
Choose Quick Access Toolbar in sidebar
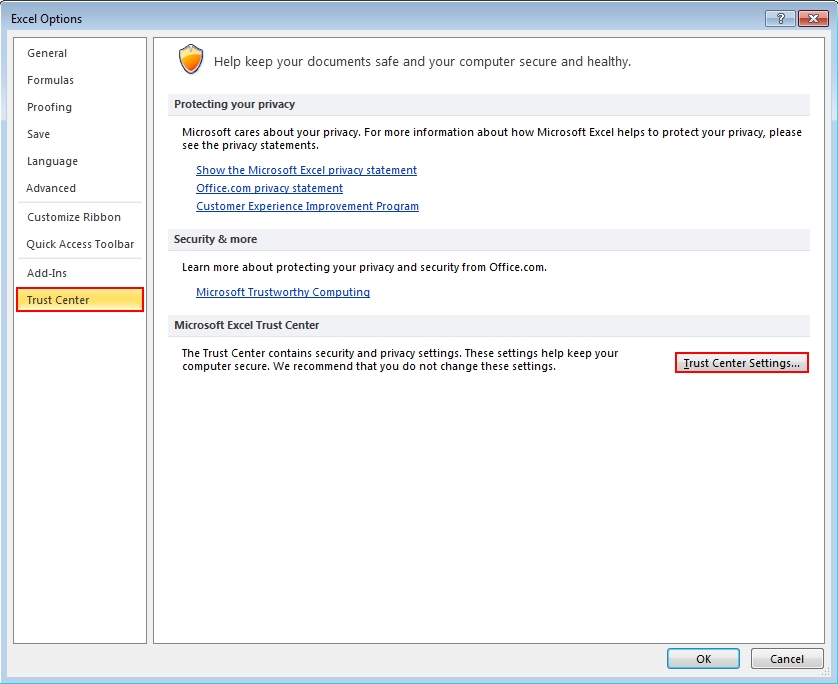80,244
